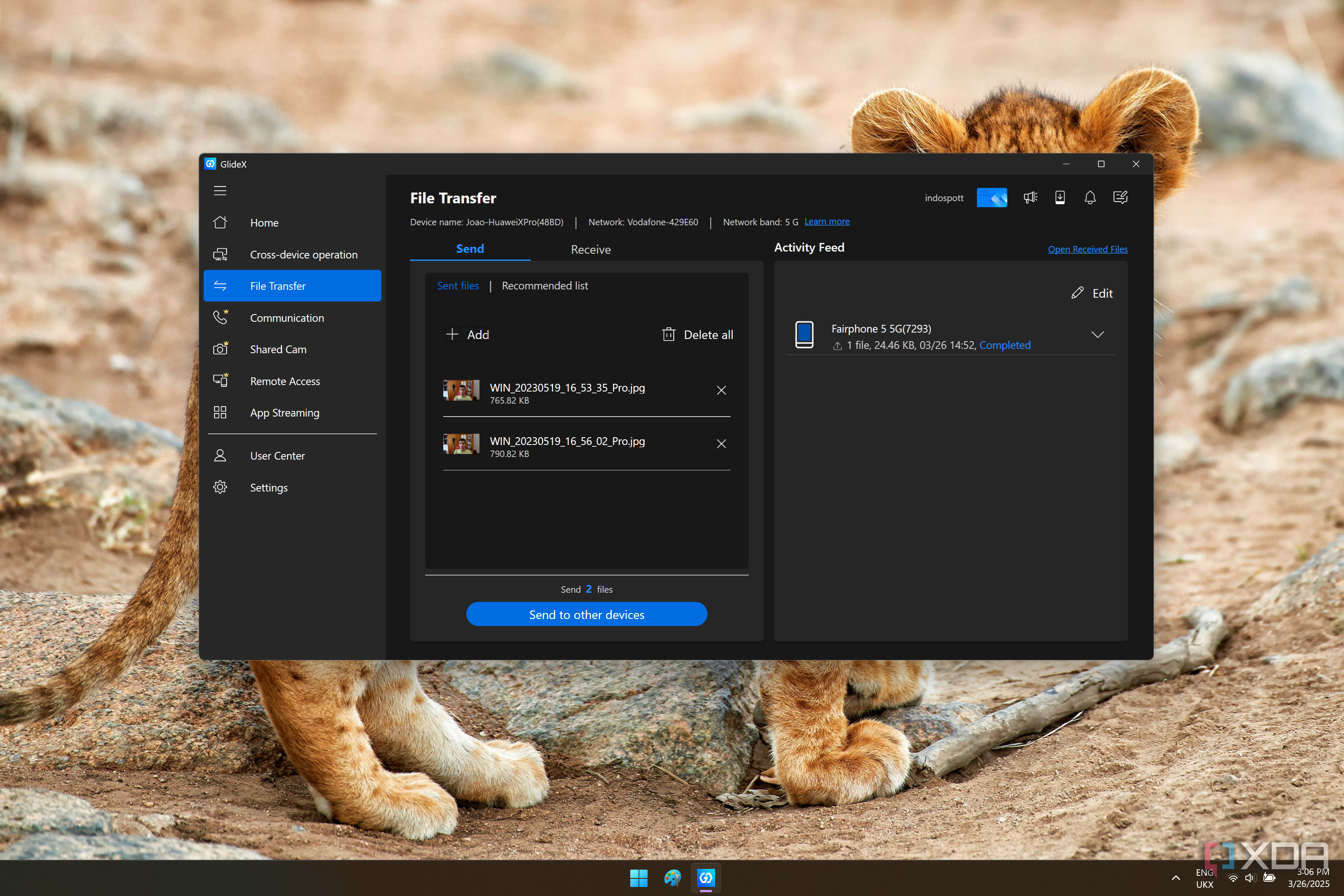The image size is (1344, 896).
Task: Switch to the Recommended list view
Action: 544,286
